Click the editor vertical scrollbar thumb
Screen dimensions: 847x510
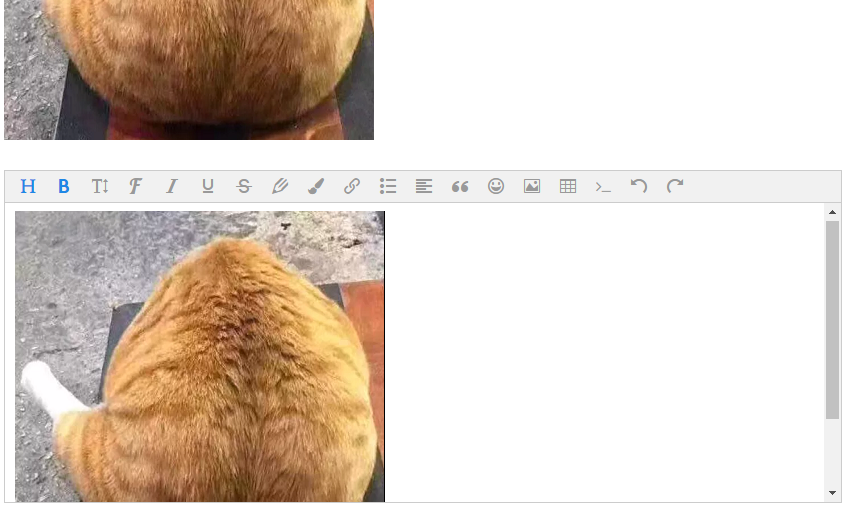pyautogui.click(x=832, y=320)
